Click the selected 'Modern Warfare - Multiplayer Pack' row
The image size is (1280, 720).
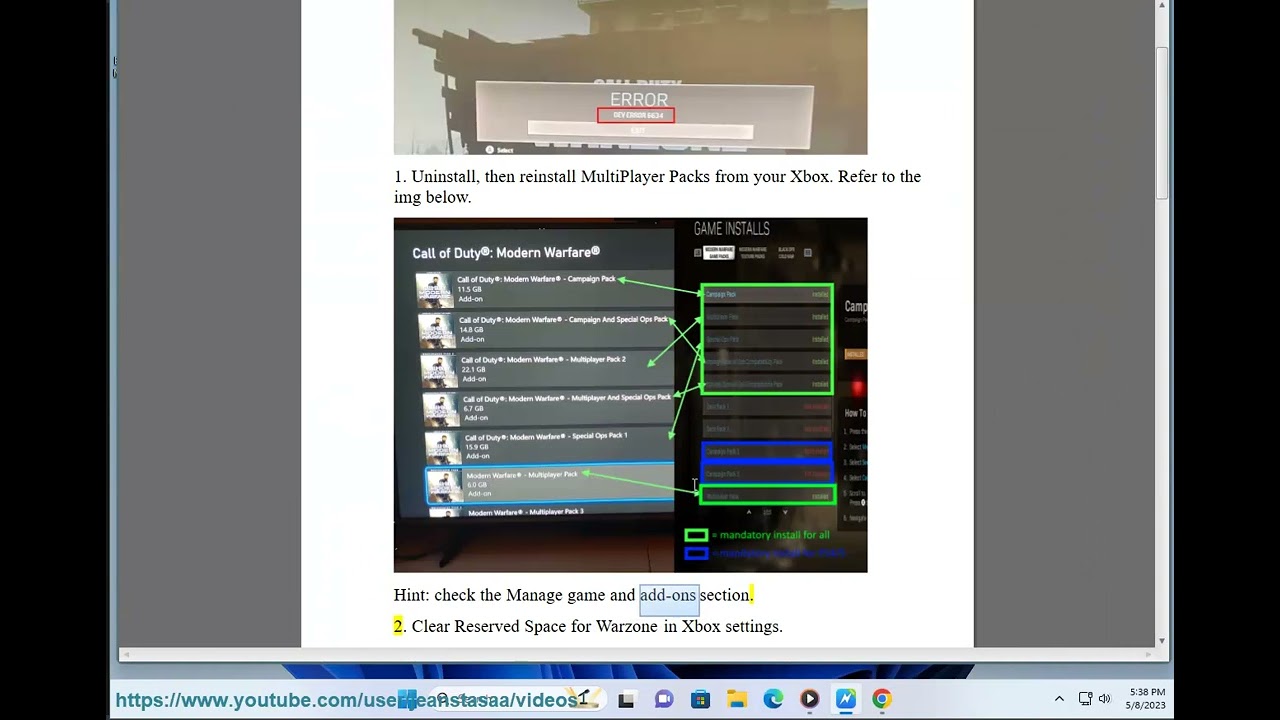pyautogui.click(x=549, y=484)
